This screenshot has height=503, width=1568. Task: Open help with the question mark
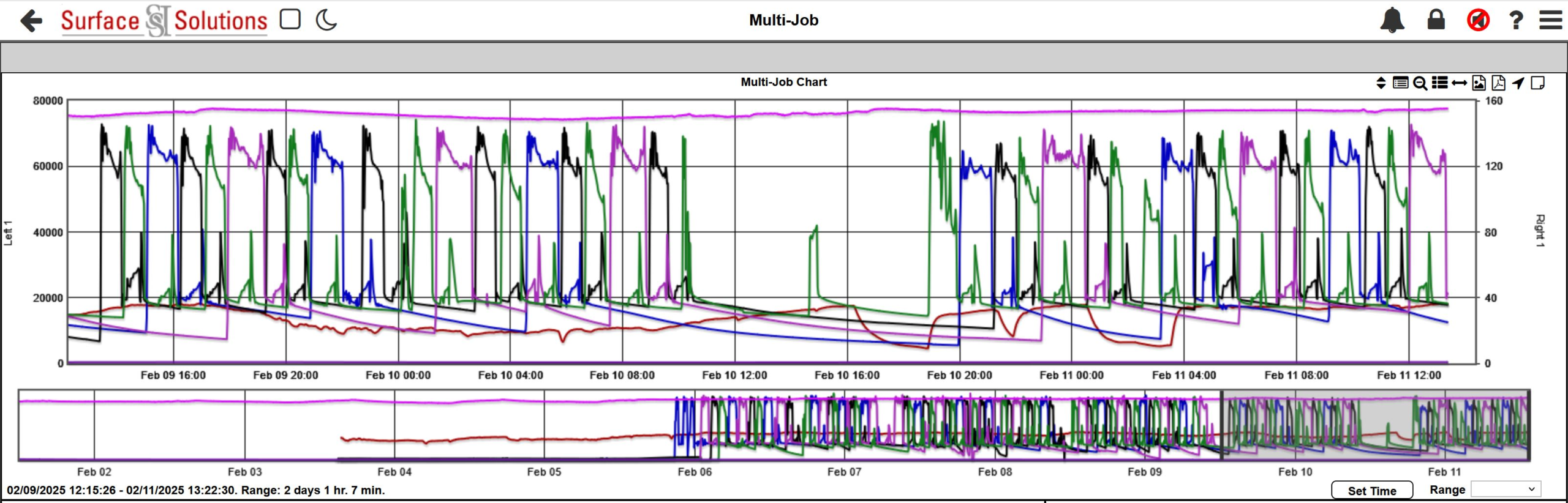coord(1516,21)
